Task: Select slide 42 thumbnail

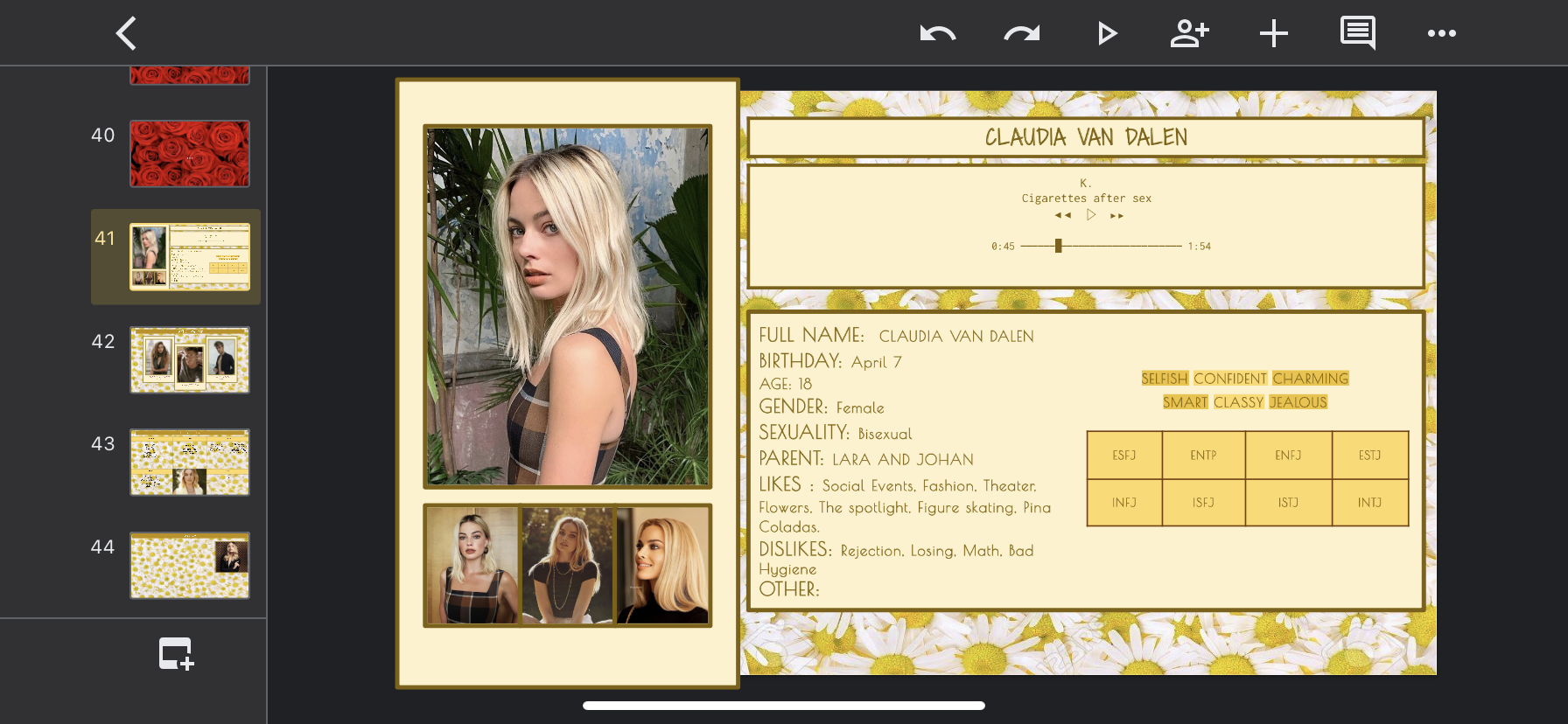Action: click(190, 359)
